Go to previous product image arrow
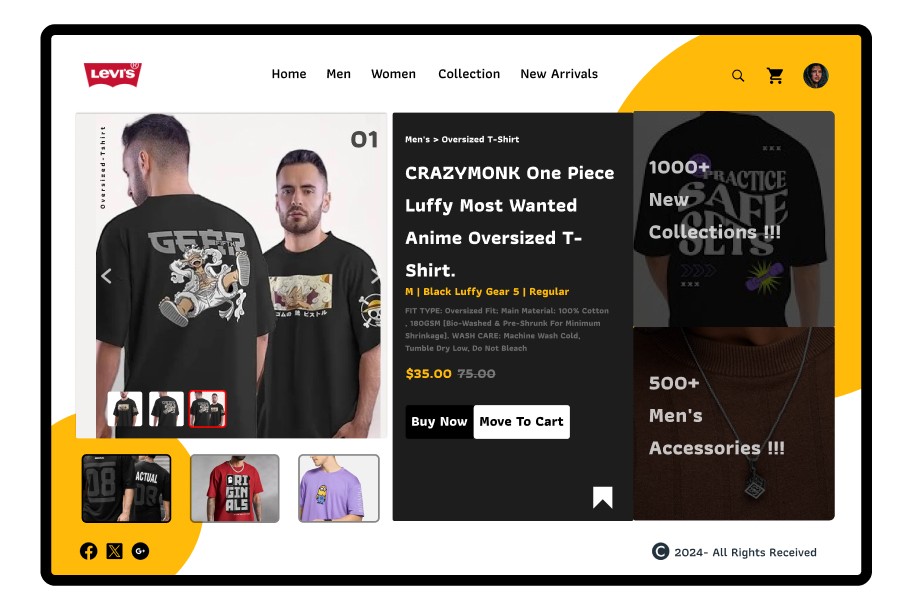The height and width of the screenshot is (611, 912). point(106,276)
